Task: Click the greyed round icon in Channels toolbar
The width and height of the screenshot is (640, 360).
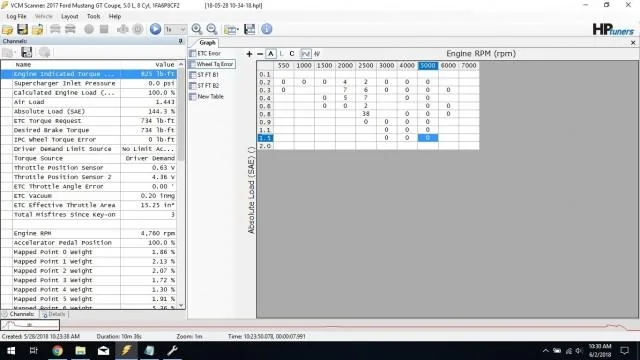Action: point(44,52)
